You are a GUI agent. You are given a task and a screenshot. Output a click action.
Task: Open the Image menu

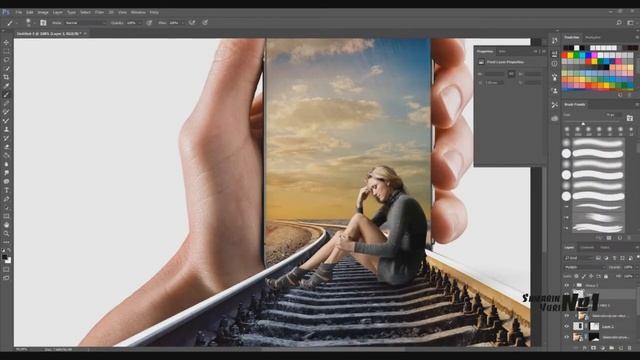click(x=43, y=12)
